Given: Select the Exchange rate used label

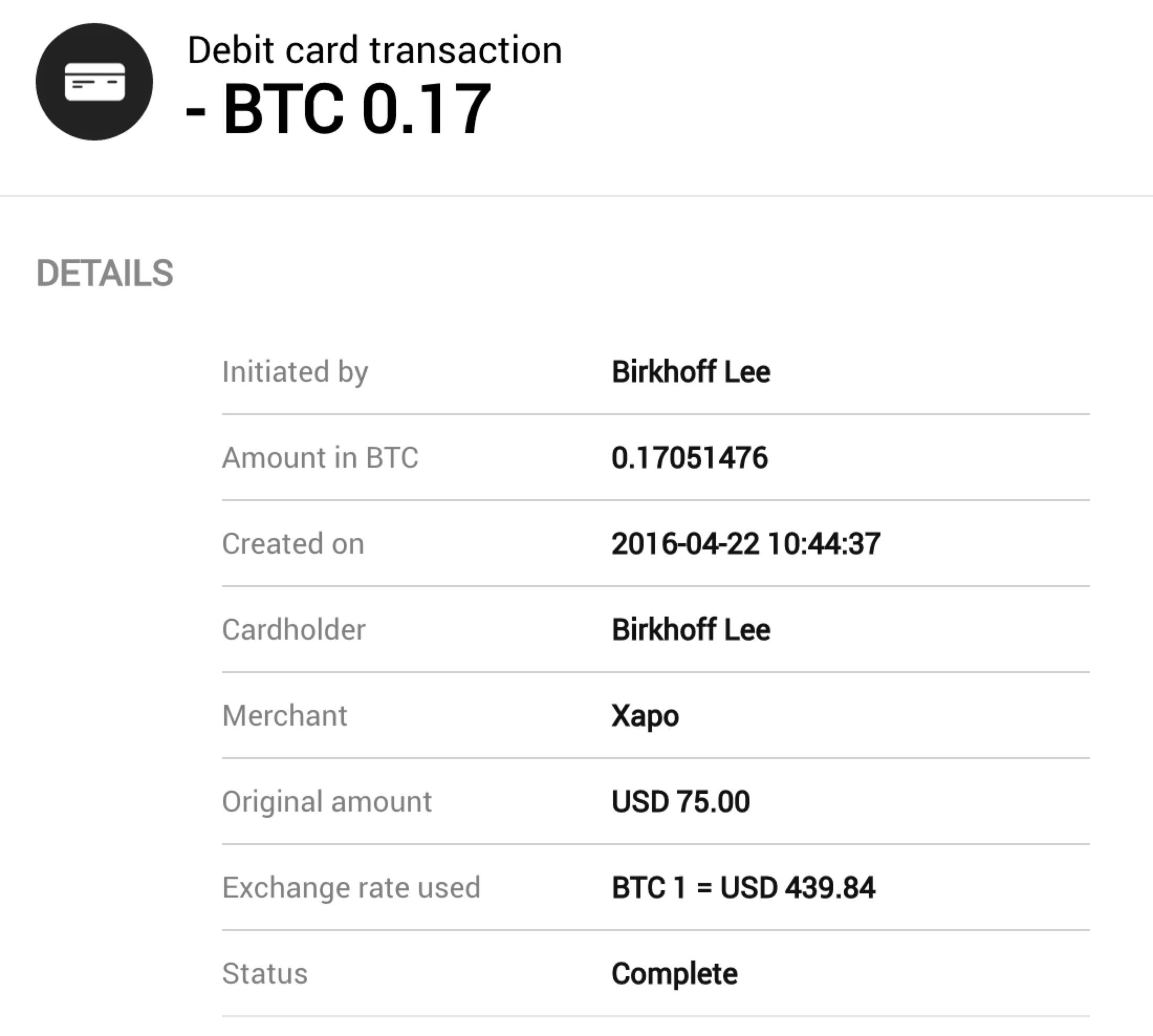Looking at the screenshot, I should click(351, 888).
